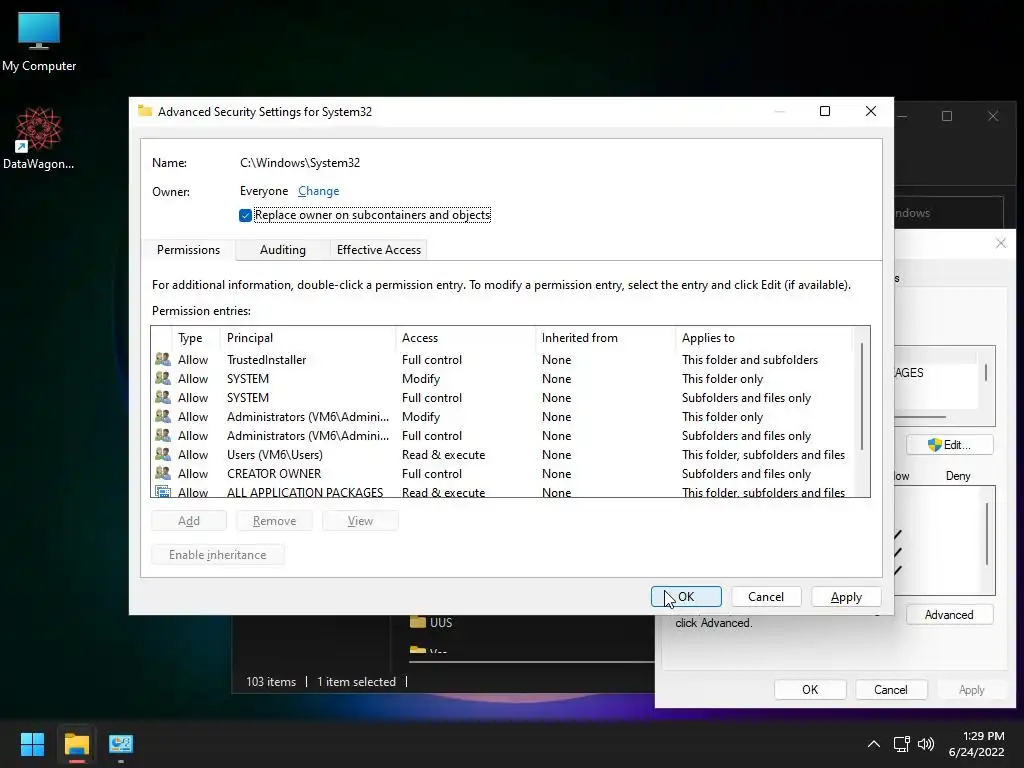1024x768 pixels.
Task: Click the Remove permission button
Action: (x=274, y=520)
